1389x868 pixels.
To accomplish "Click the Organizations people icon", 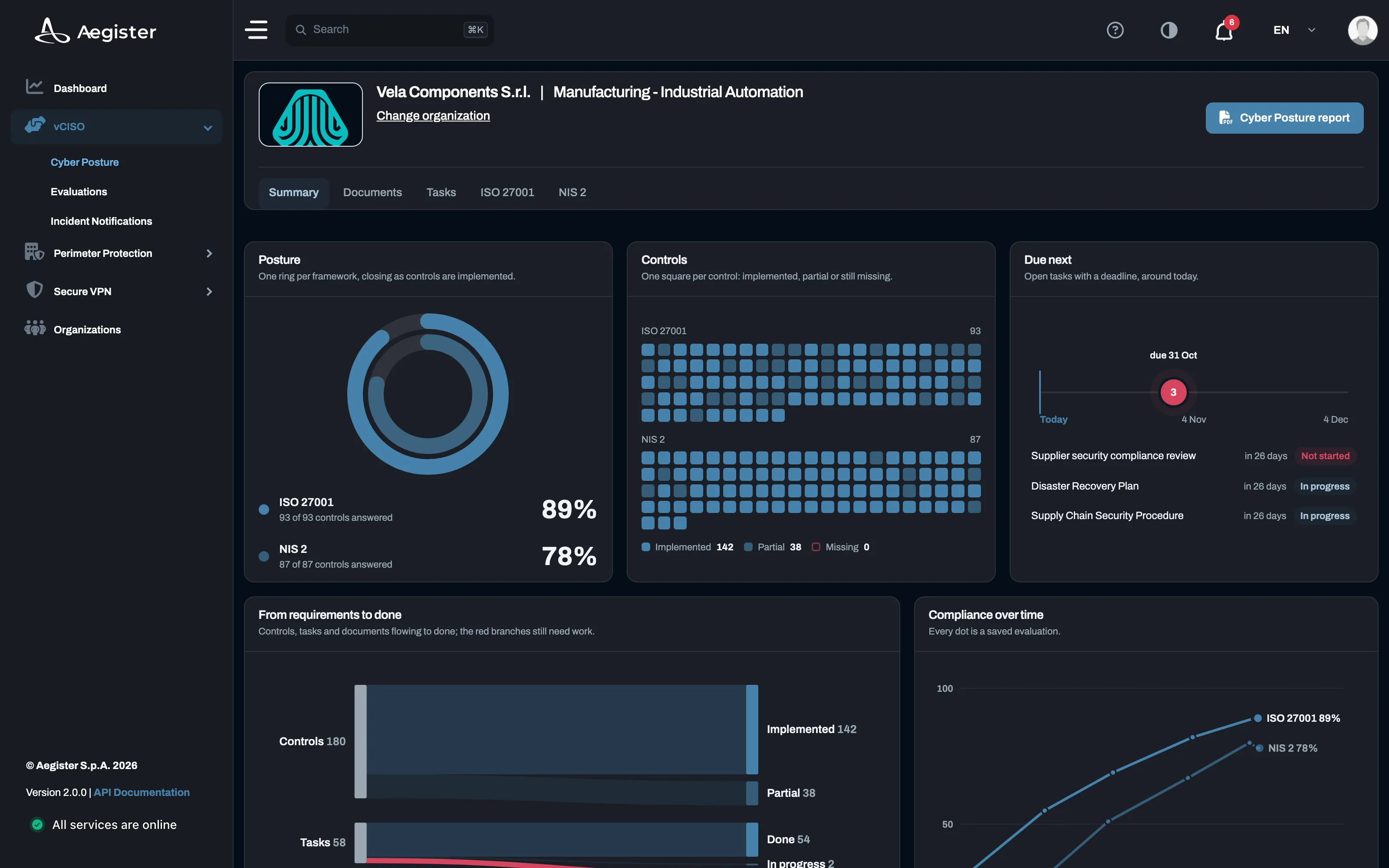I will (x=34, y=328).
